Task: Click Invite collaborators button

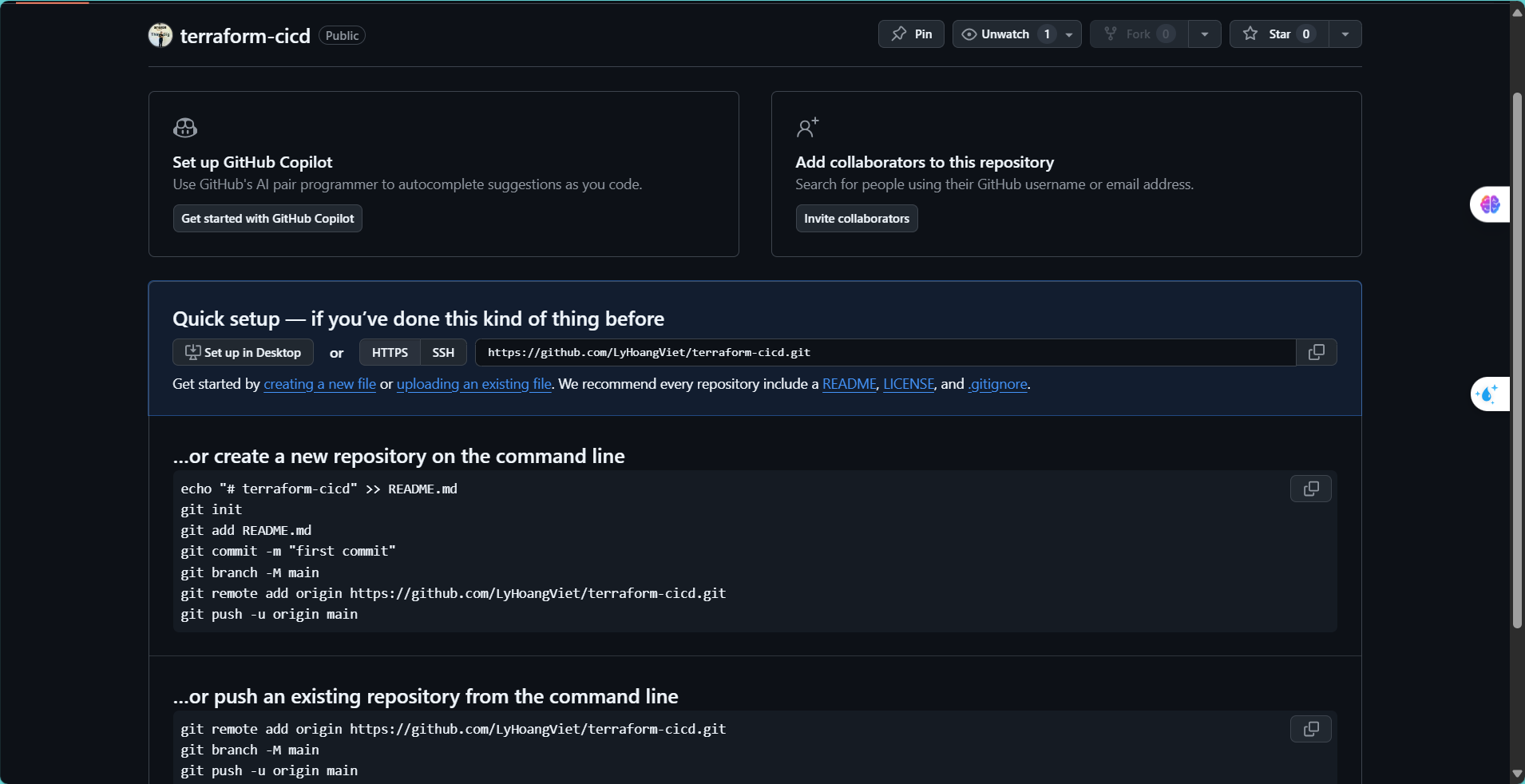Action: coord(857,219)
